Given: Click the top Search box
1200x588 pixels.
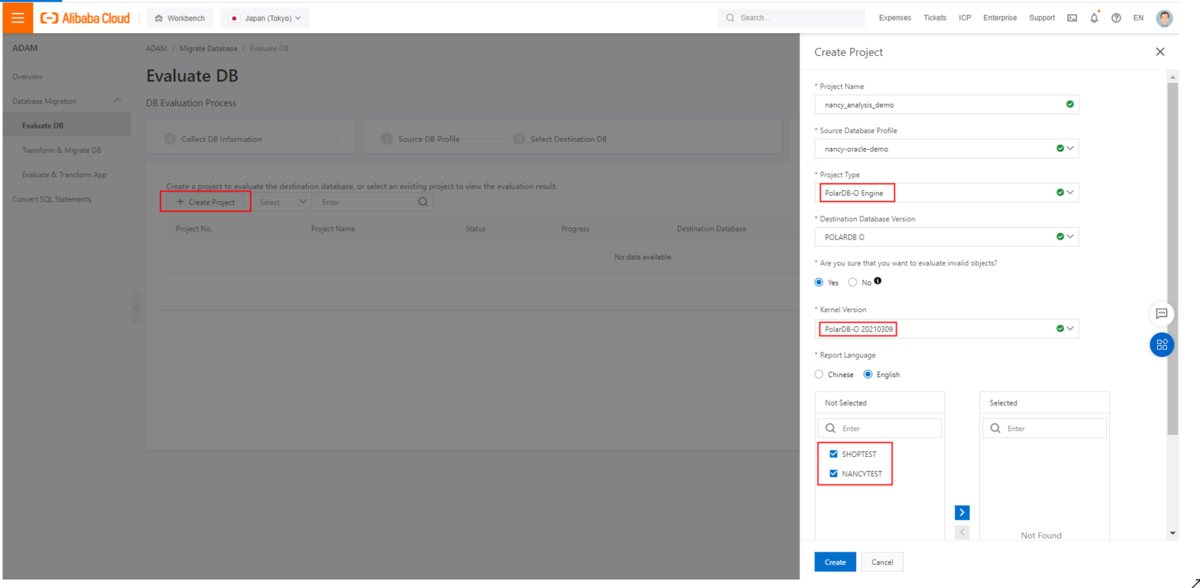Looking at the screenshot, I should [x=792, y=18].
